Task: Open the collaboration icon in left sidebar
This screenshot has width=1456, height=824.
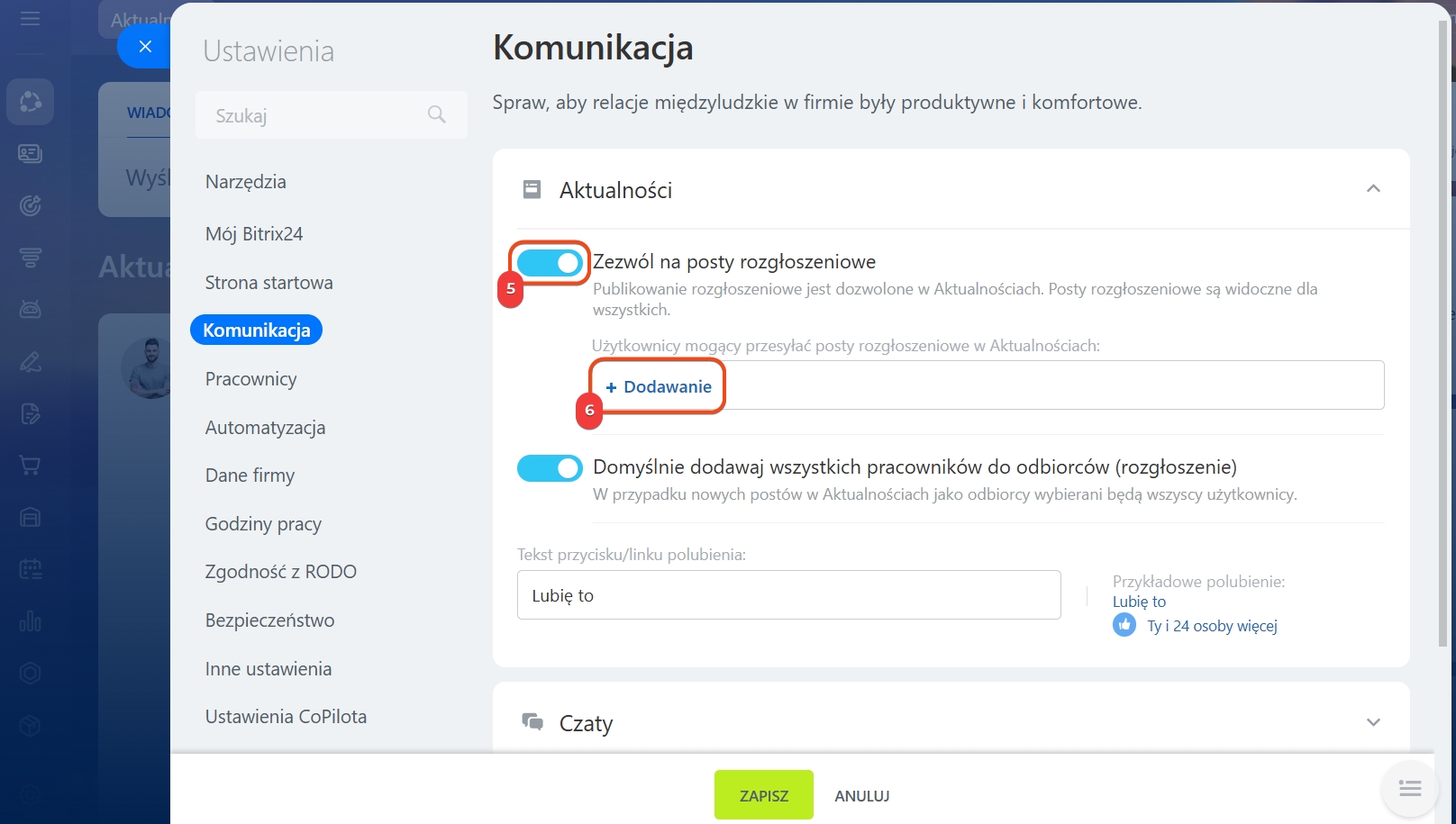Action: coord(31,102)
